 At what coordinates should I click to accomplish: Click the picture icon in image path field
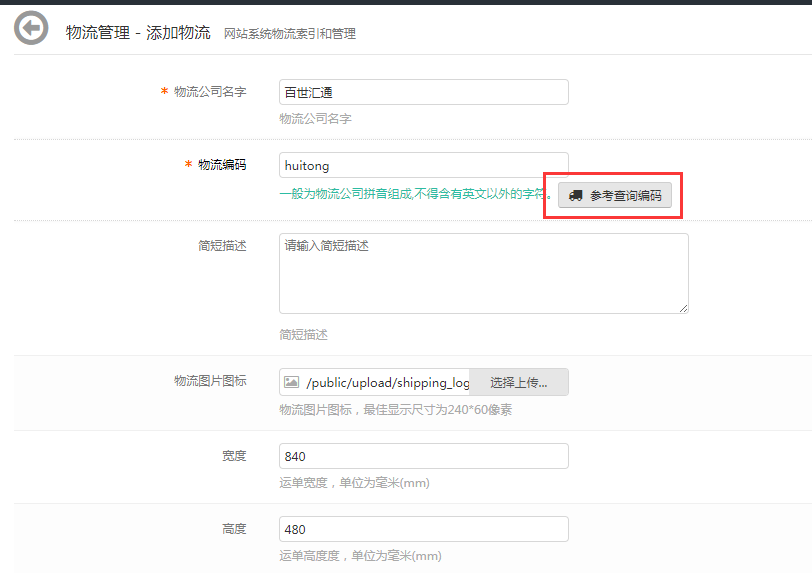292,382
